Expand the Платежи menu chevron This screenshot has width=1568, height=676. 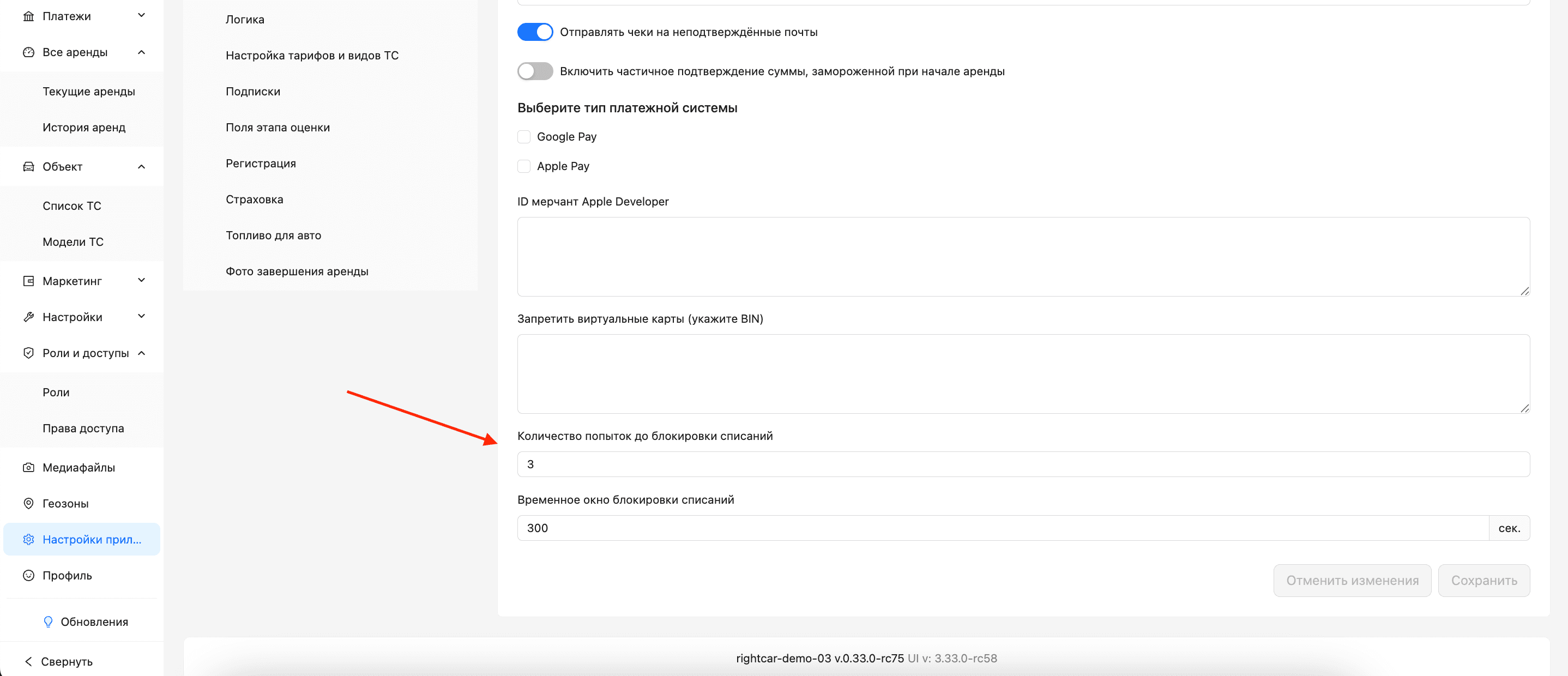click(141, 16)
